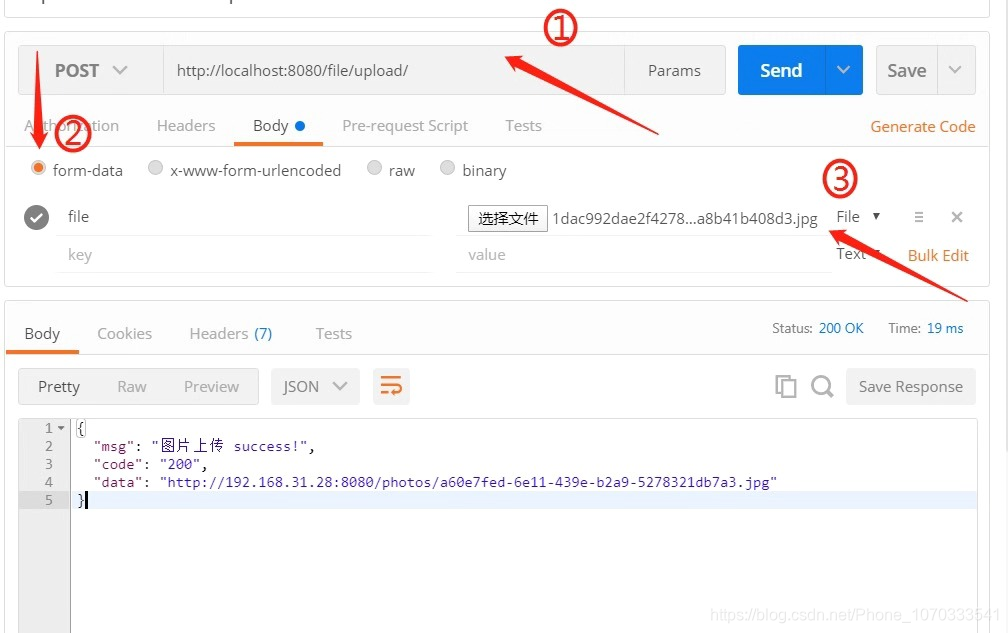Click Bulk Edit on the form-data table
The image size is (1008, 633).
(937, 255)
